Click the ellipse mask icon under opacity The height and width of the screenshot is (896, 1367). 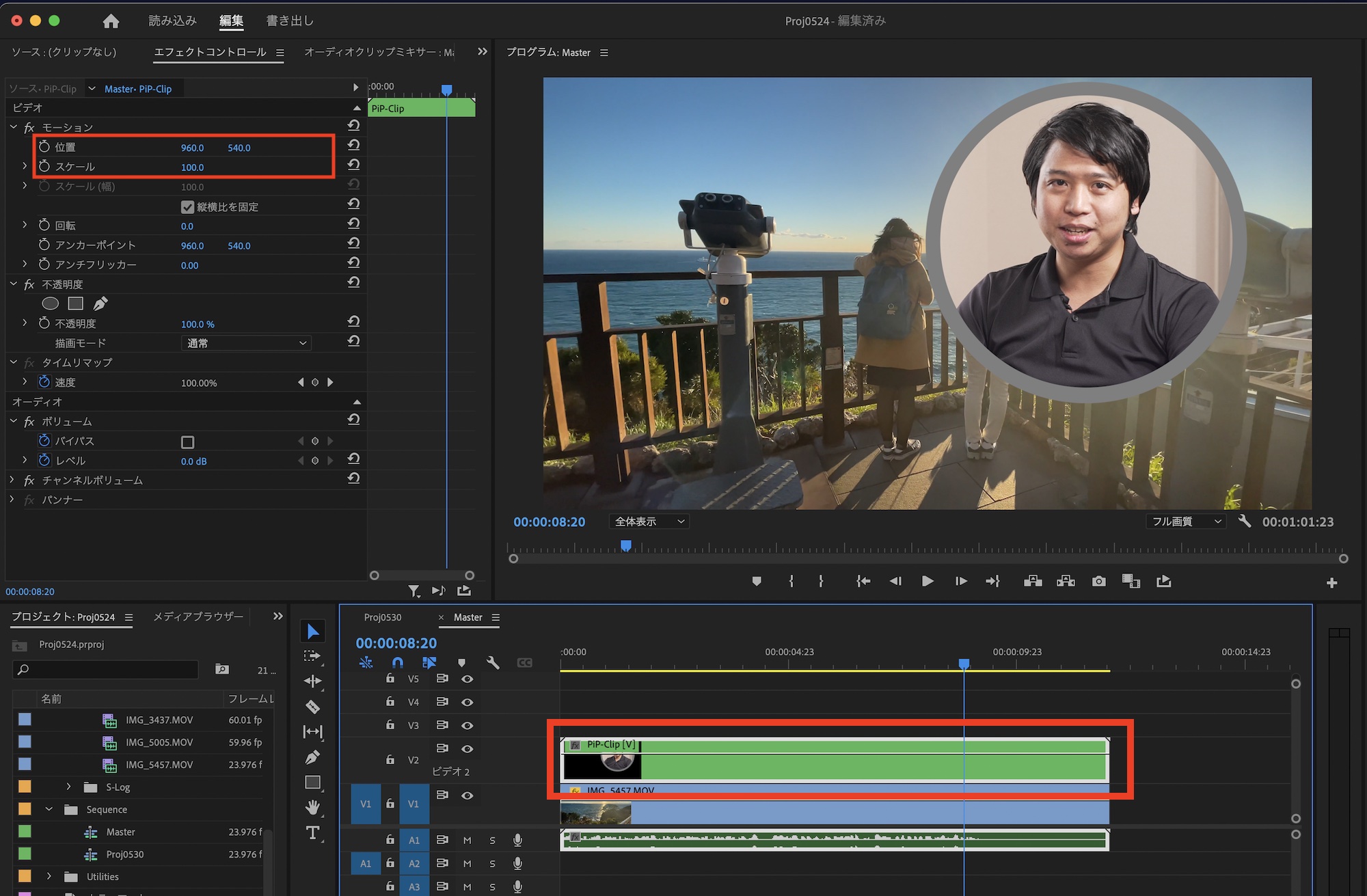[51, 303]
